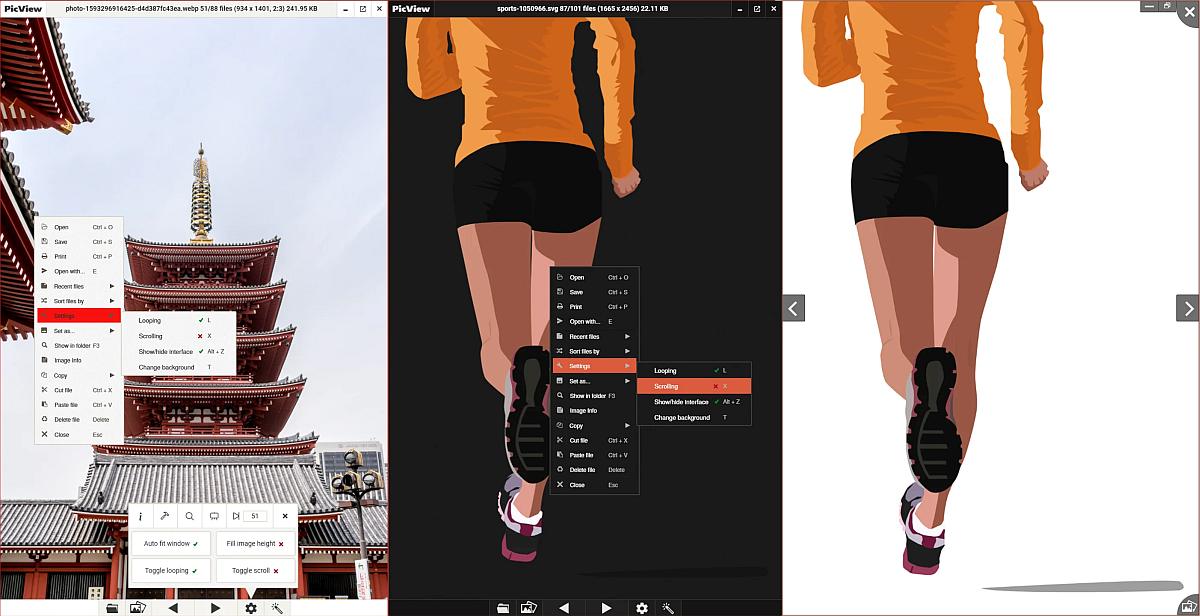The image size is (1200, 616).
Task: Click Toggle looping button
Action: (171, 571)
